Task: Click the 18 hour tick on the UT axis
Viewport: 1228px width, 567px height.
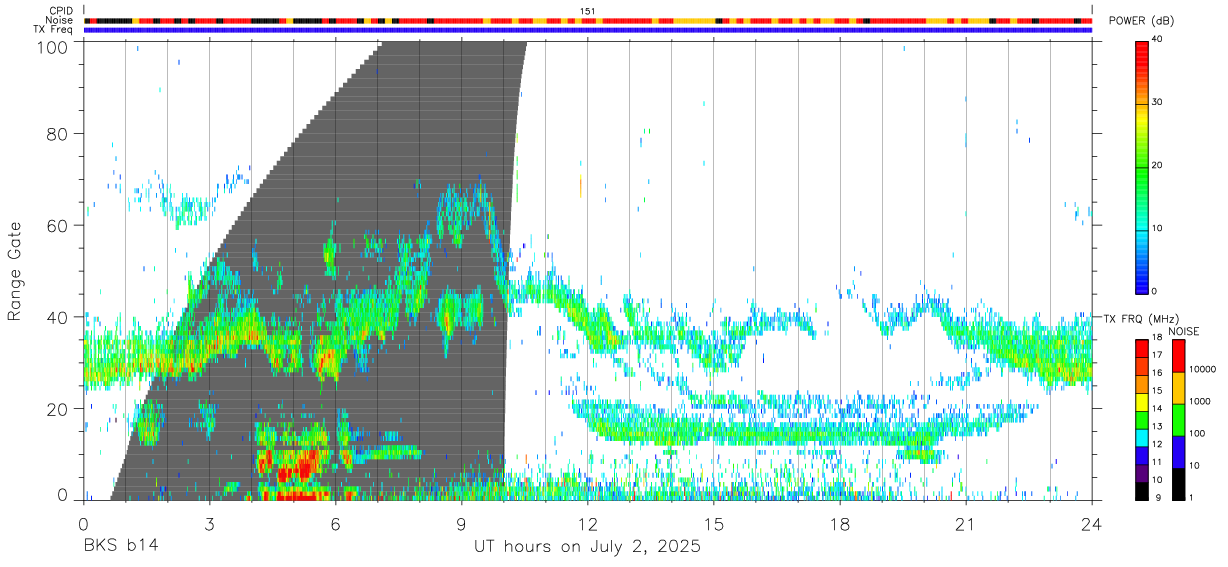Action: tap(840, 524)
